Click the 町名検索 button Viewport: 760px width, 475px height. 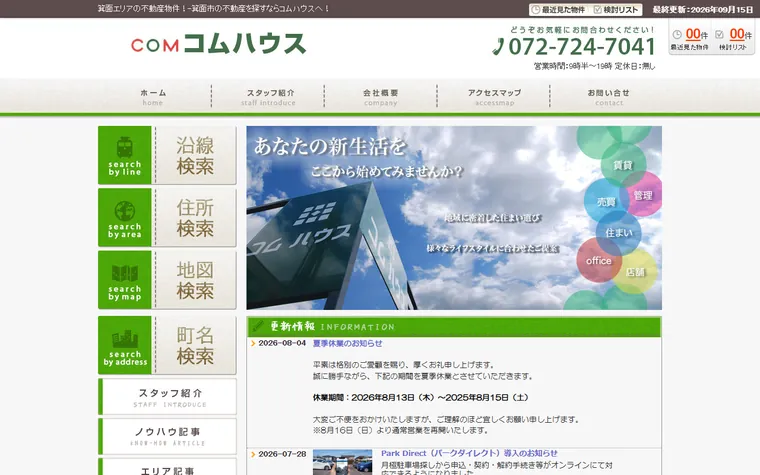tap(167, 345)
